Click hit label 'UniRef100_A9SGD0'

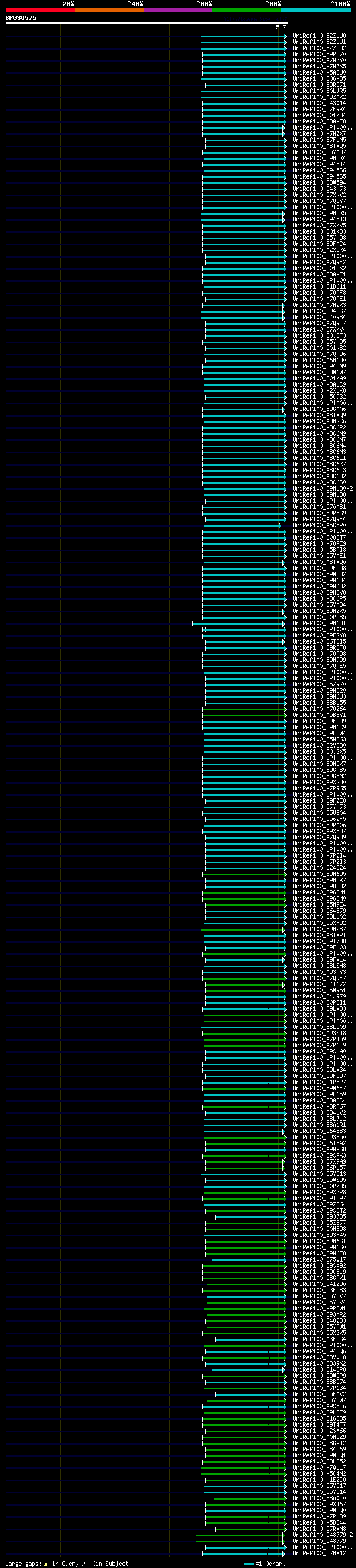(x=319, y=782)
